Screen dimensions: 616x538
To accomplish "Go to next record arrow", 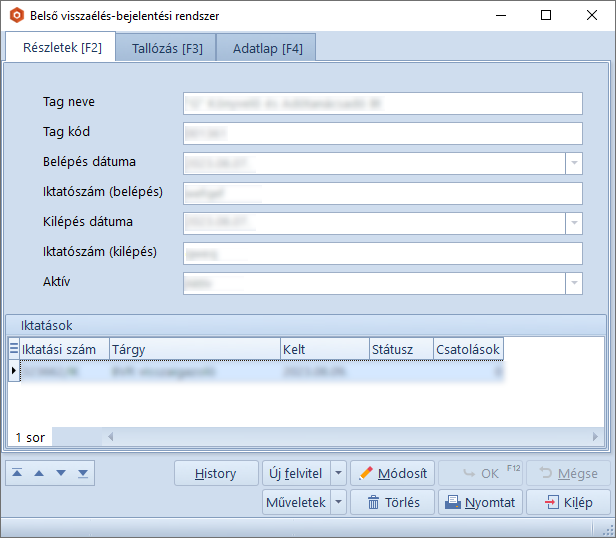I will pyautogui.click(x=61, y=473).
